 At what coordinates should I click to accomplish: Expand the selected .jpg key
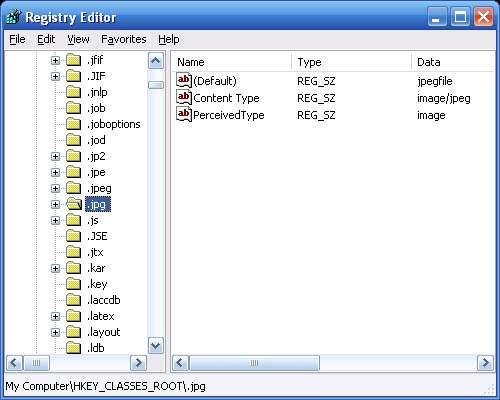tap(55, 204)
